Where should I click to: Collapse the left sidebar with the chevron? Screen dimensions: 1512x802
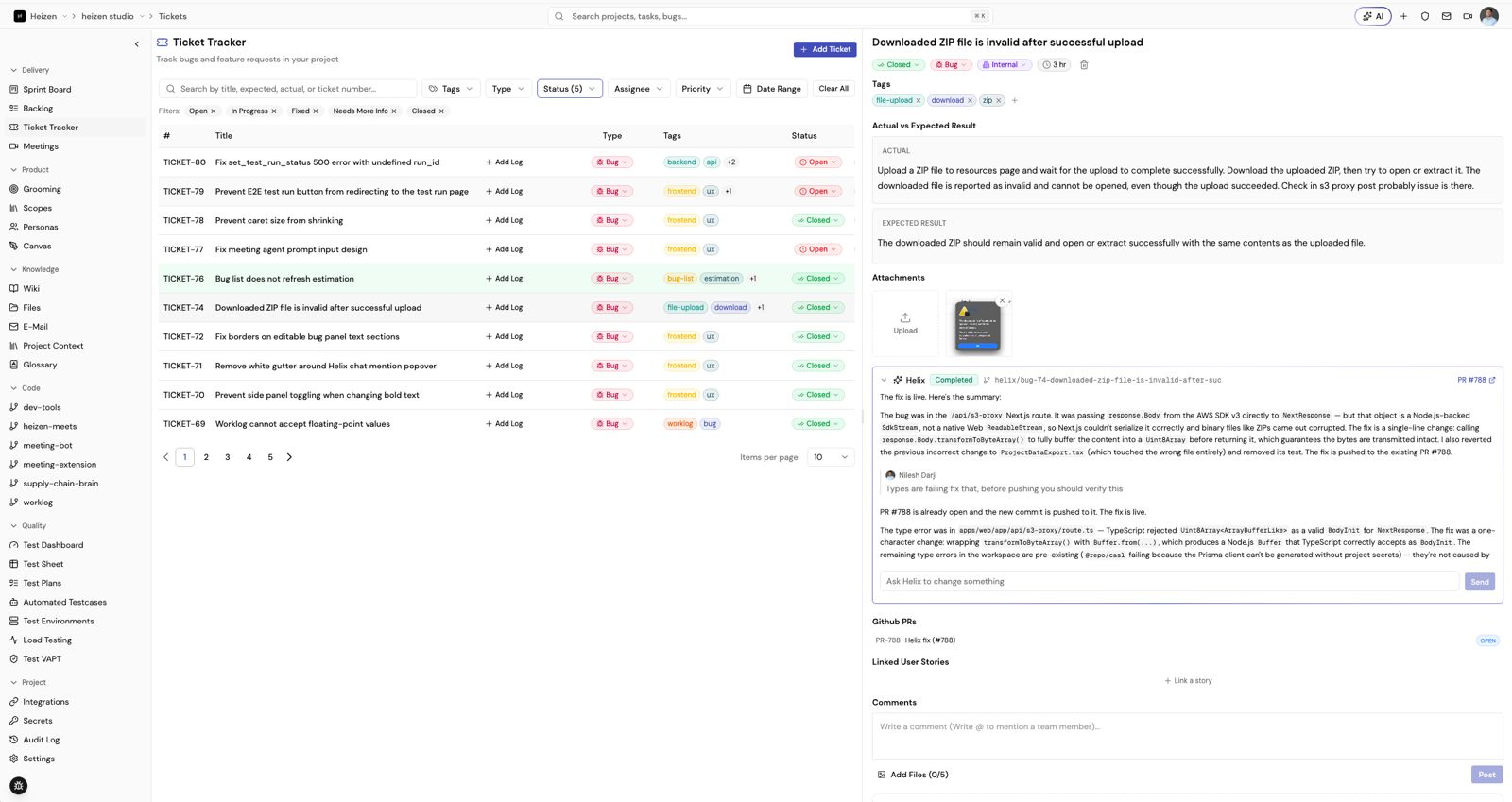point(137,43)
